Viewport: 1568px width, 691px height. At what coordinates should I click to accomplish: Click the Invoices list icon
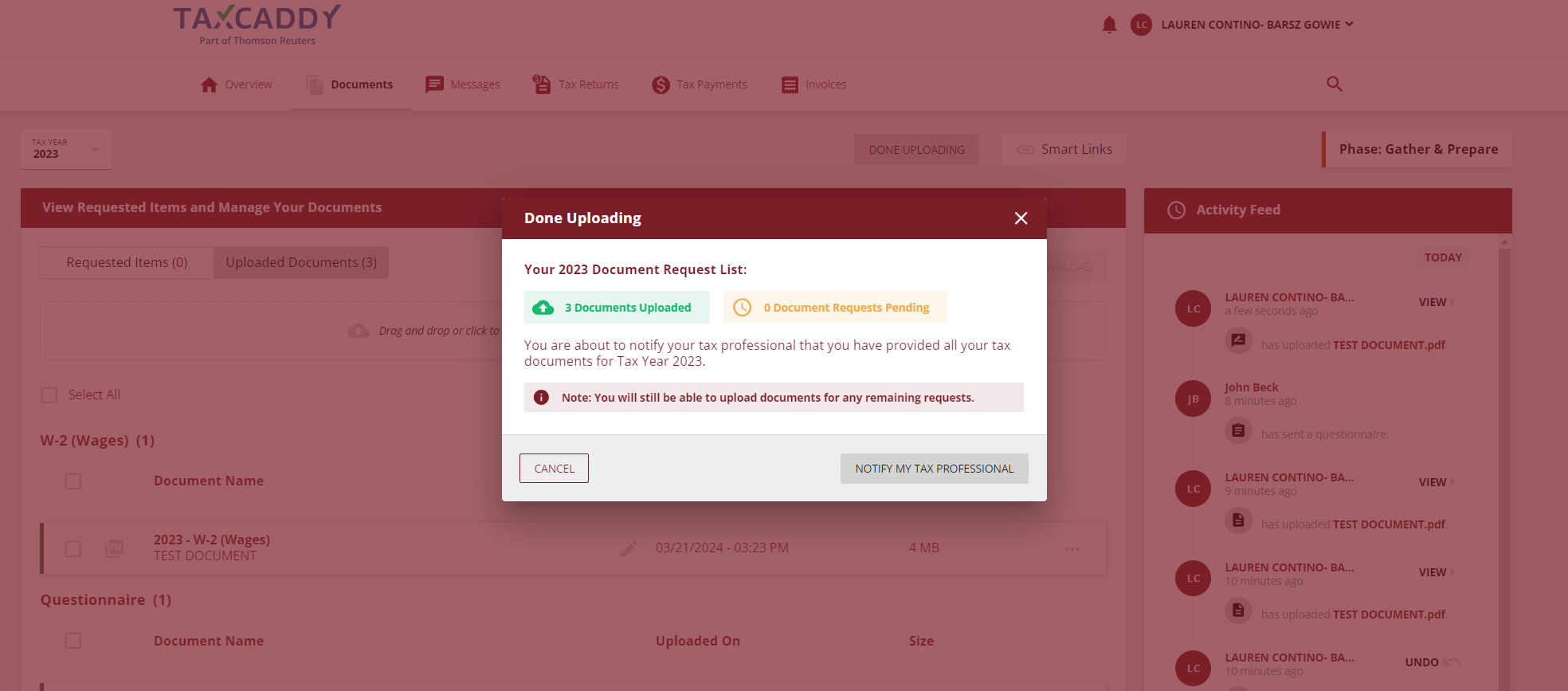coord(790,84)
